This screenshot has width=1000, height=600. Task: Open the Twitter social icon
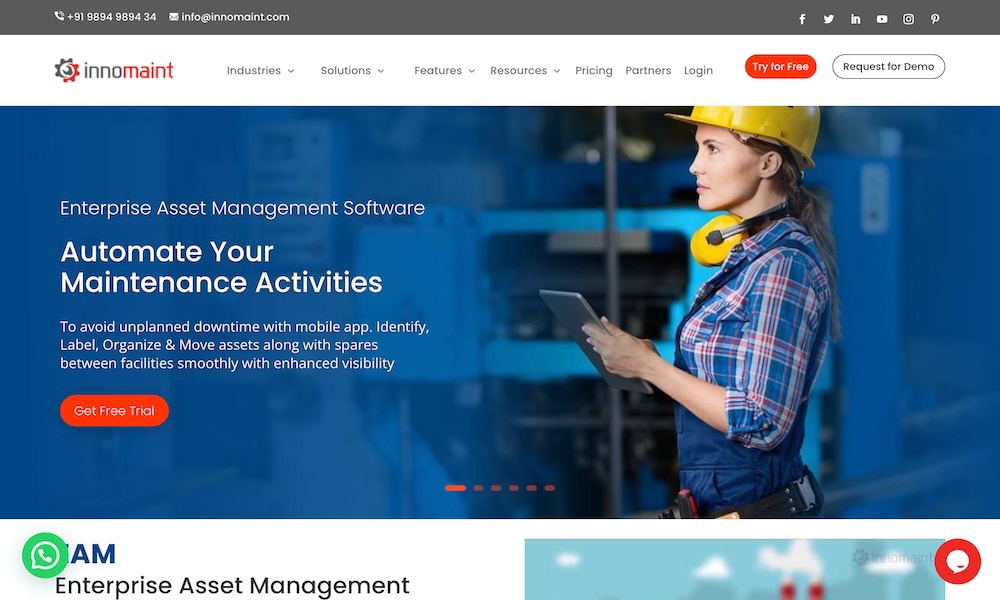tap(829, 19)
